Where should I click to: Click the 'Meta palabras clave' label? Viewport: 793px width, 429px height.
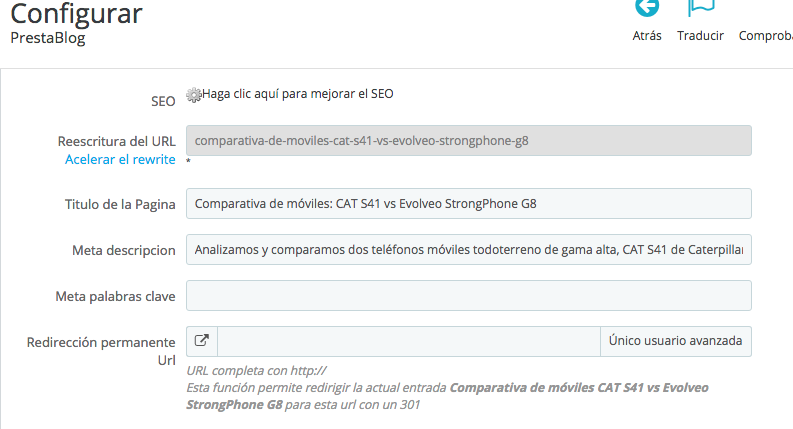[116, 296]
